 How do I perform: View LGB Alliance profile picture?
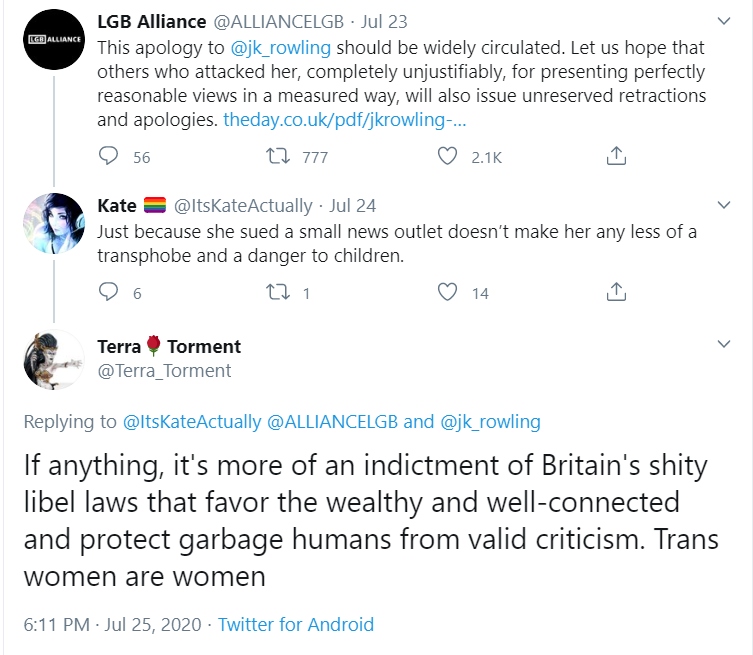[54, 39]
